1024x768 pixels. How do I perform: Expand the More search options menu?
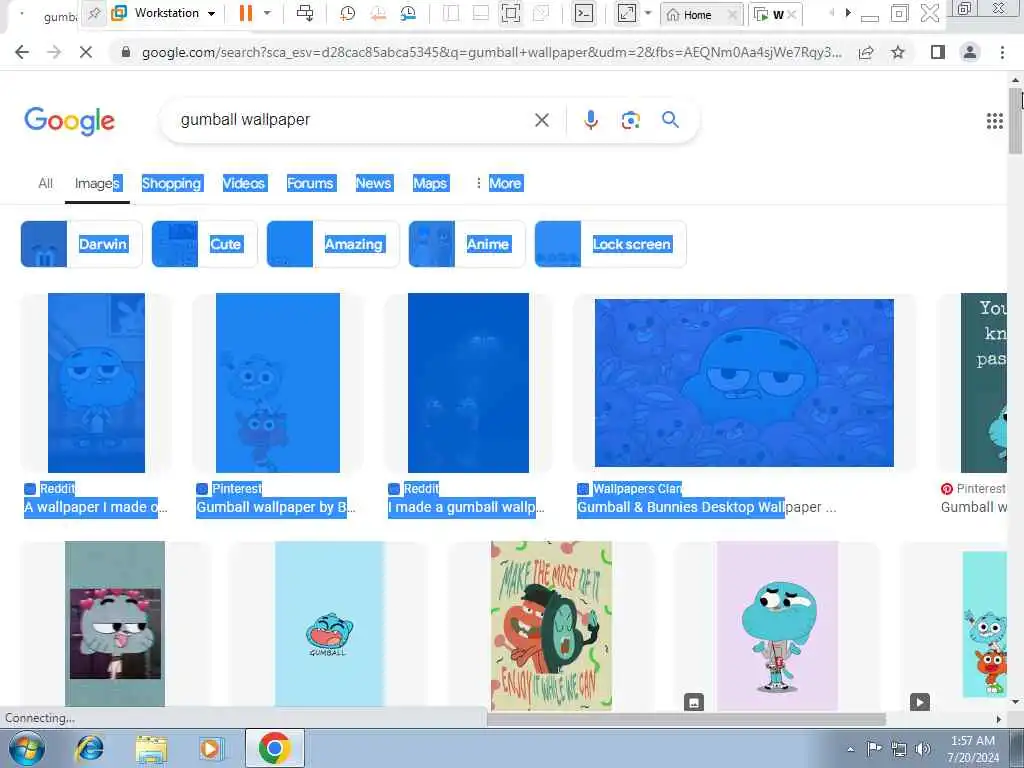(x=499, y=184)
